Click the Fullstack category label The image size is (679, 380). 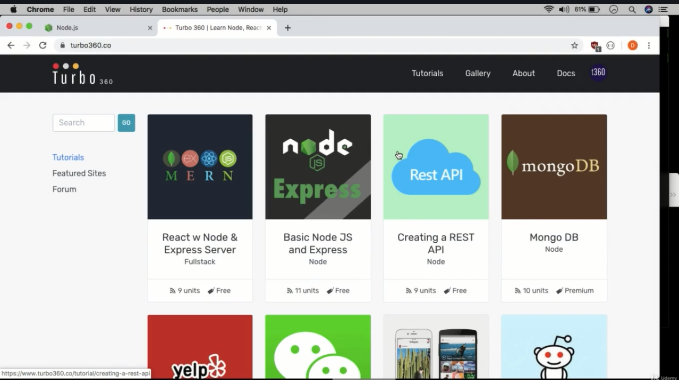pos(200,262)
